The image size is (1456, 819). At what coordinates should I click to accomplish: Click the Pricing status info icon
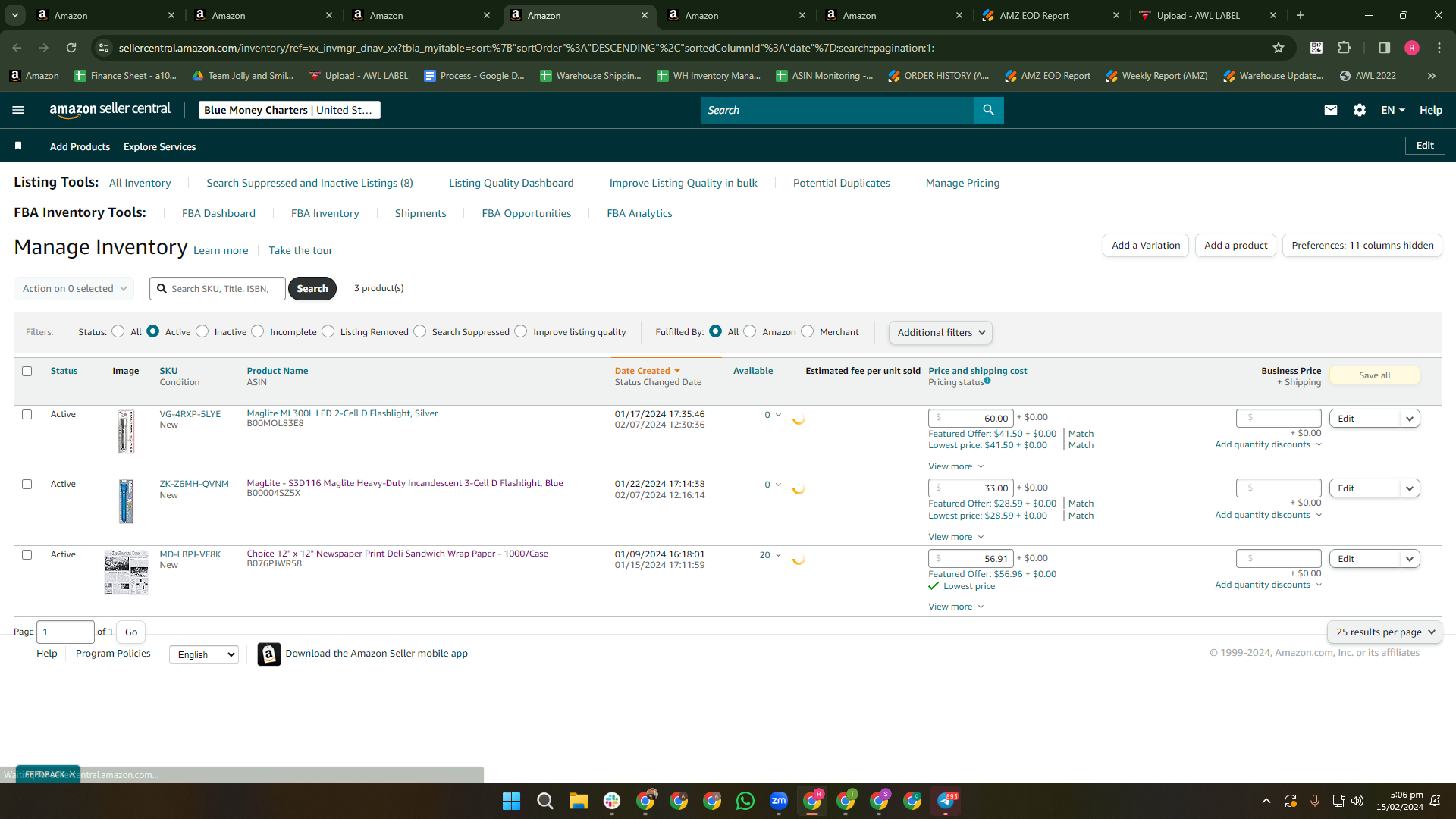tap(987, 381)
